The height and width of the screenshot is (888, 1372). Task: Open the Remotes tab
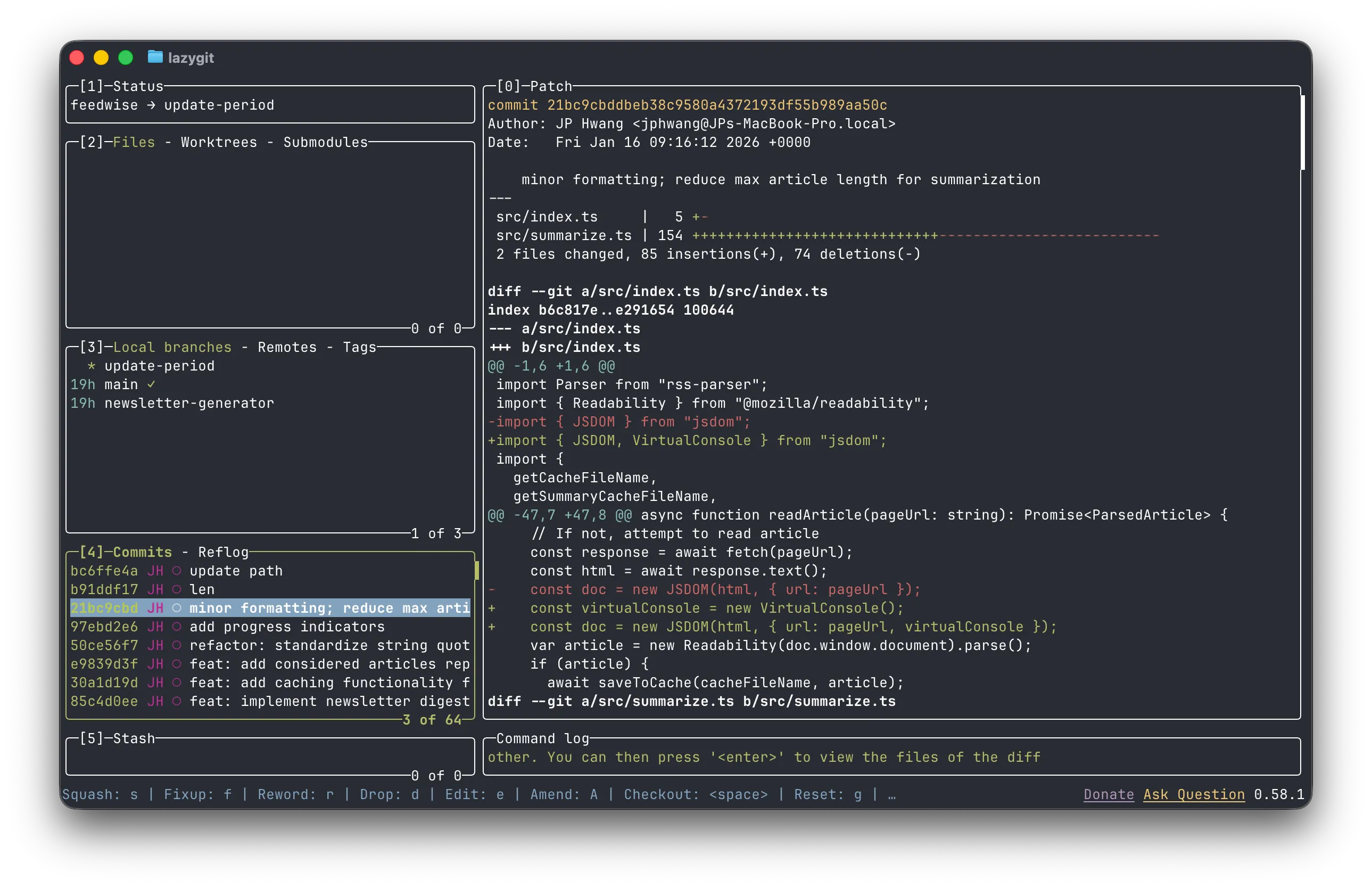[x=287, y=347]
